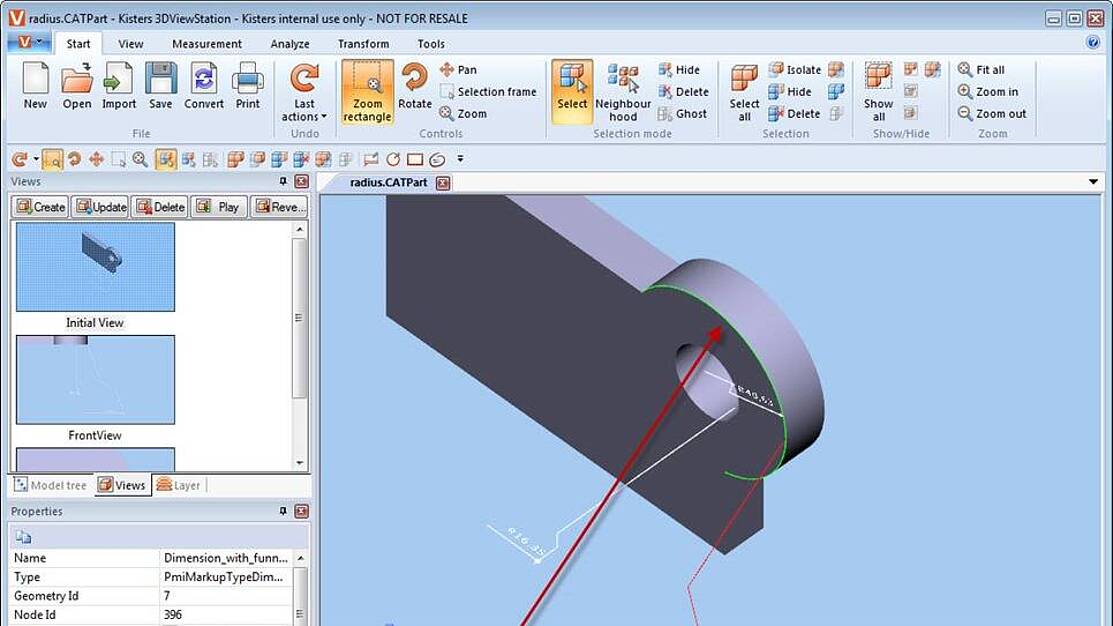Click the Convert icon
Viewport: 1113px width, 626px height.
[x=204, y=85]
